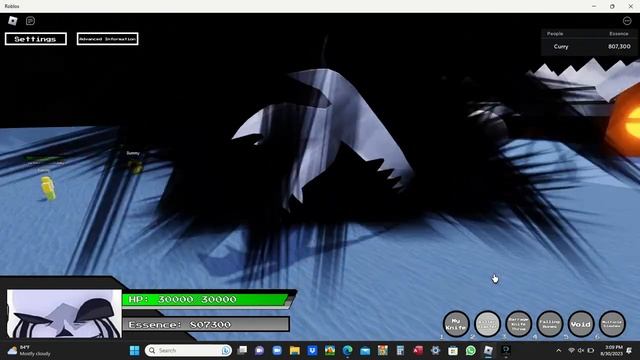Open the weather widget showing 84°F
The width and height of the screenshot is (640, 360).
29,350
